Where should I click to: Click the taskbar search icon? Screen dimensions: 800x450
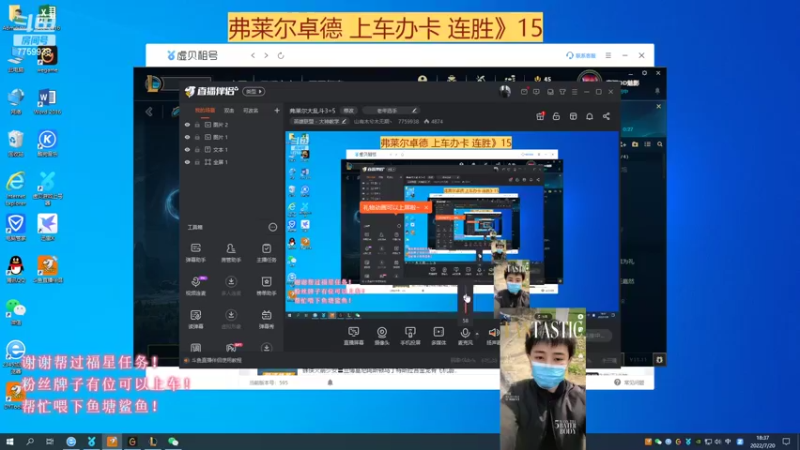30,441
